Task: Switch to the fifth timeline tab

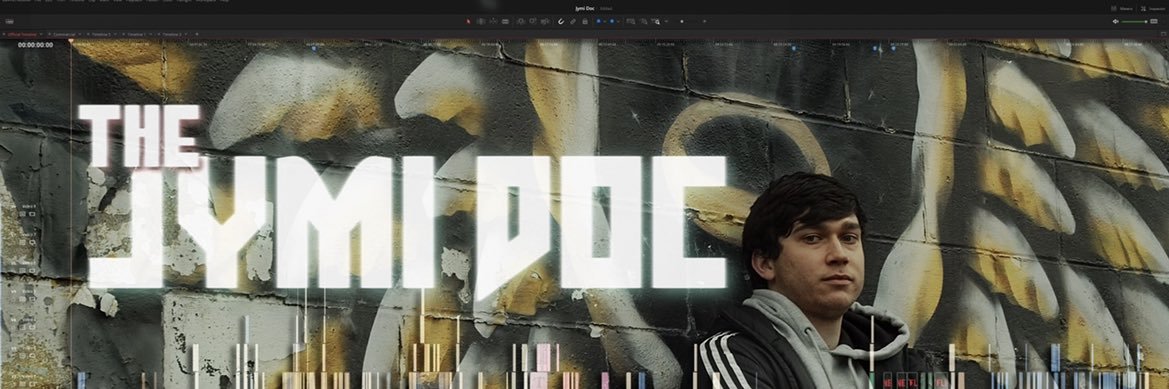Action: click(172, 34)
